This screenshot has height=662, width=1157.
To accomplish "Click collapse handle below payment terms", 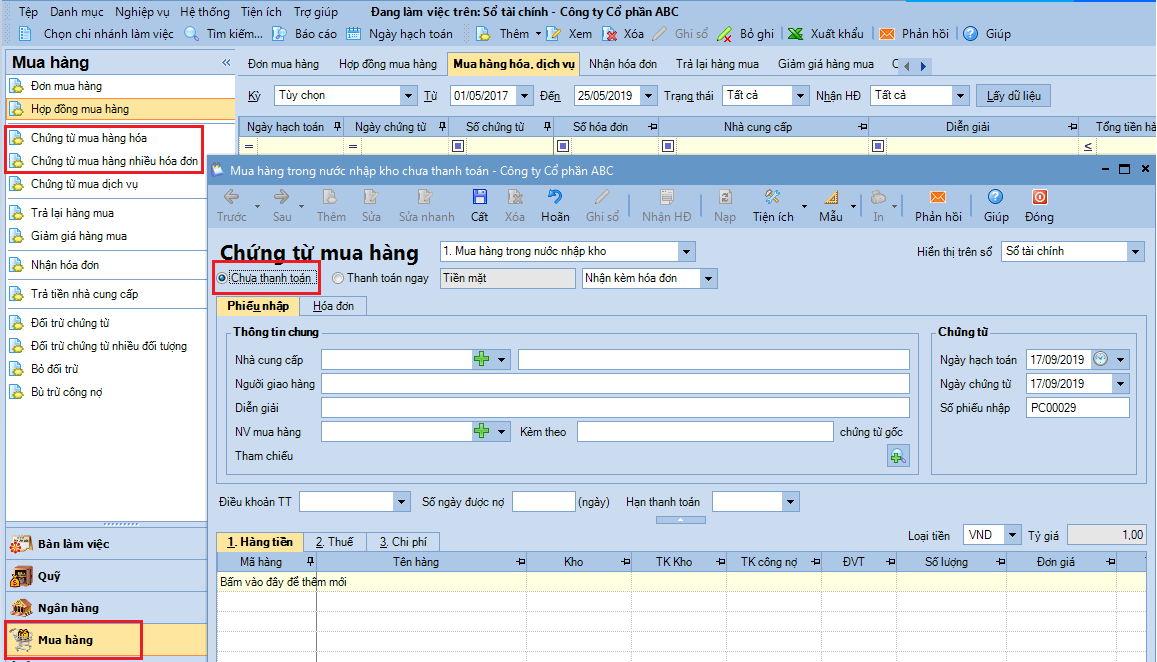I will [x=680, y=520].
